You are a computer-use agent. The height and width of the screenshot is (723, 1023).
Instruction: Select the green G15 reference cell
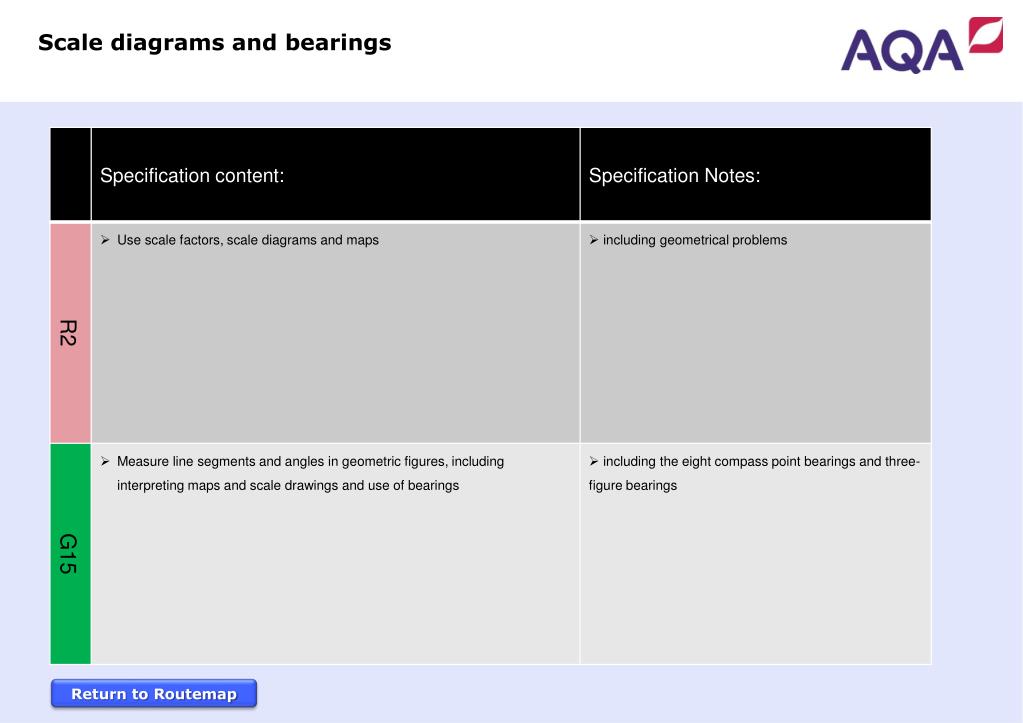tap(70, 554)
